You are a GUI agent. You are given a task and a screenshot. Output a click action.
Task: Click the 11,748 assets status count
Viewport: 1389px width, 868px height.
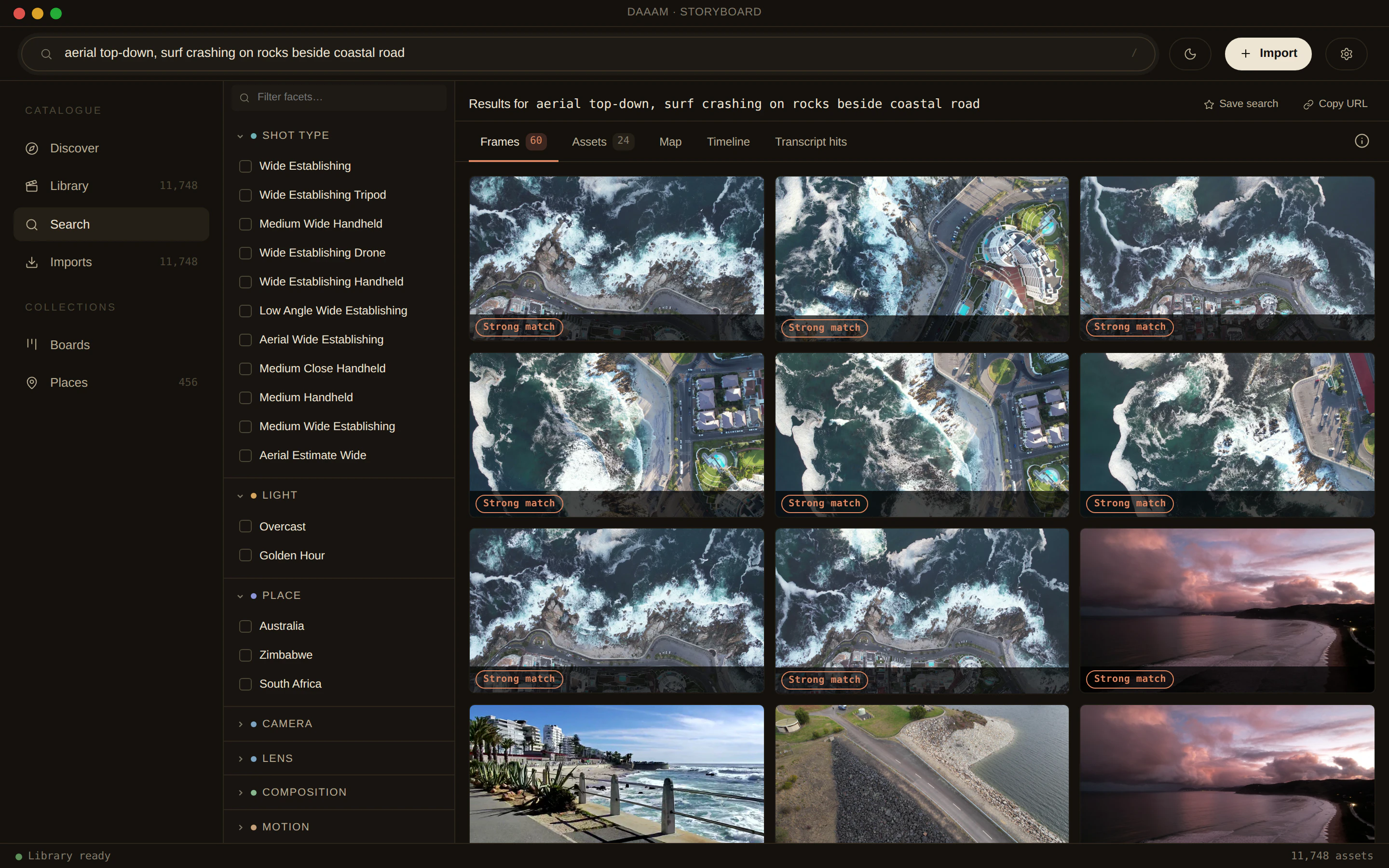tap(1332, 856)
